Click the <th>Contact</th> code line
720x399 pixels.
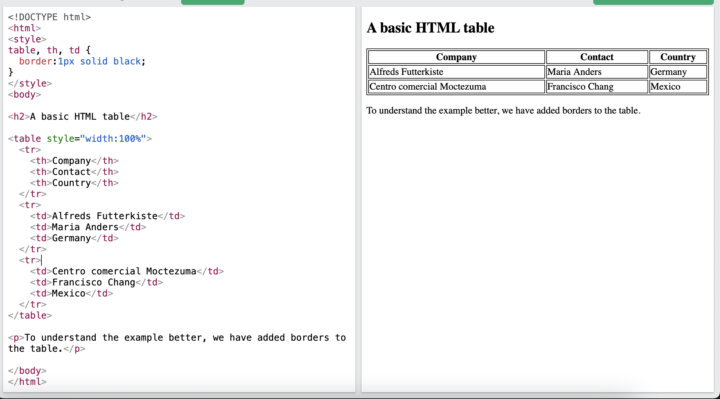tap(74, 172)
